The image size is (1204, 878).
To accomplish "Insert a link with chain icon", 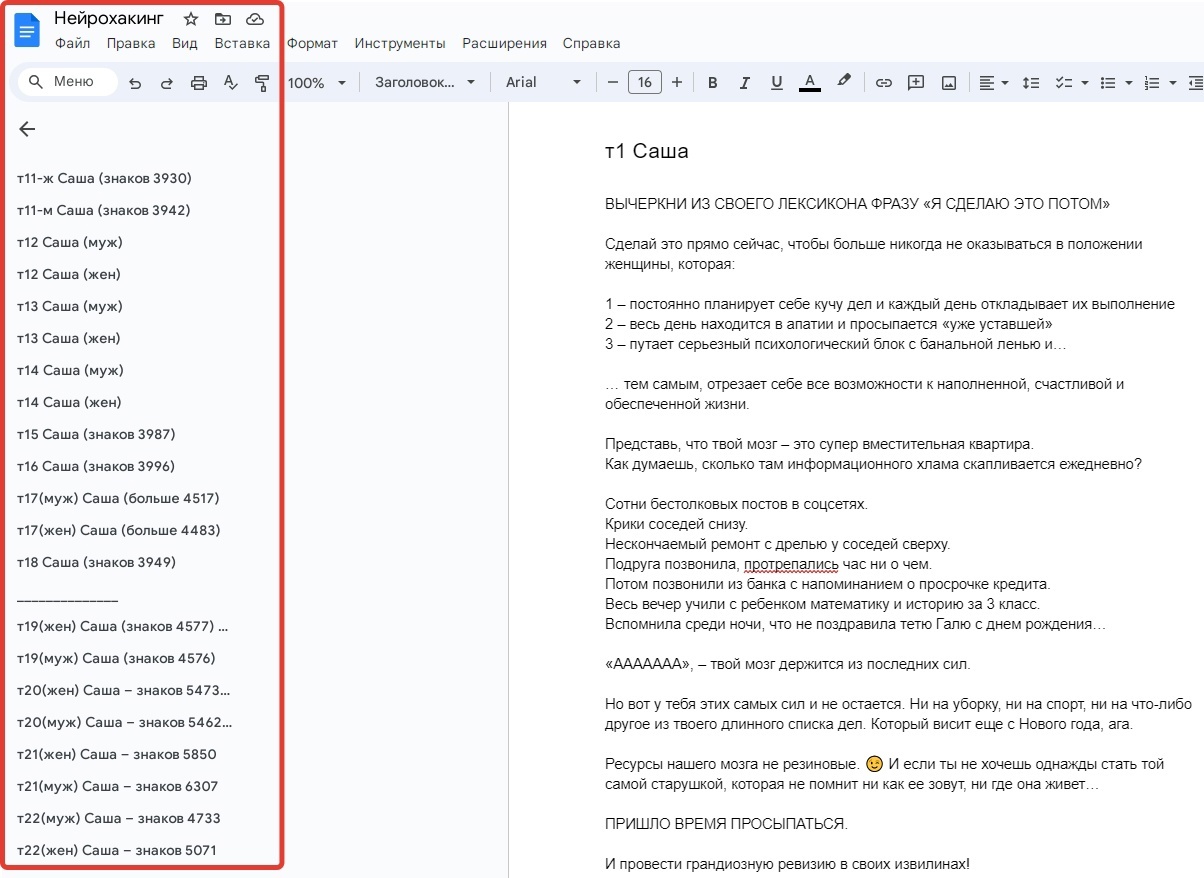I will point(883,83).
